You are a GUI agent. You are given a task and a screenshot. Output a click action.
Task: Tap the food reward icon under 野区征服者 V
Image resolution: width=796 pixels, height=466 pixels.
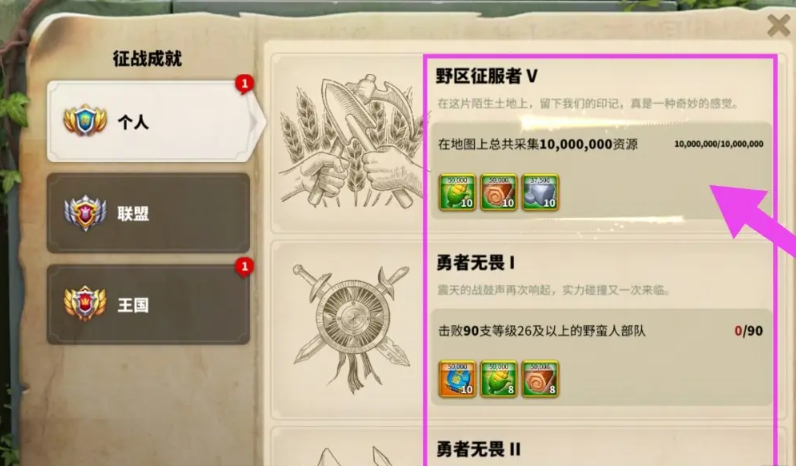point(457,192)
